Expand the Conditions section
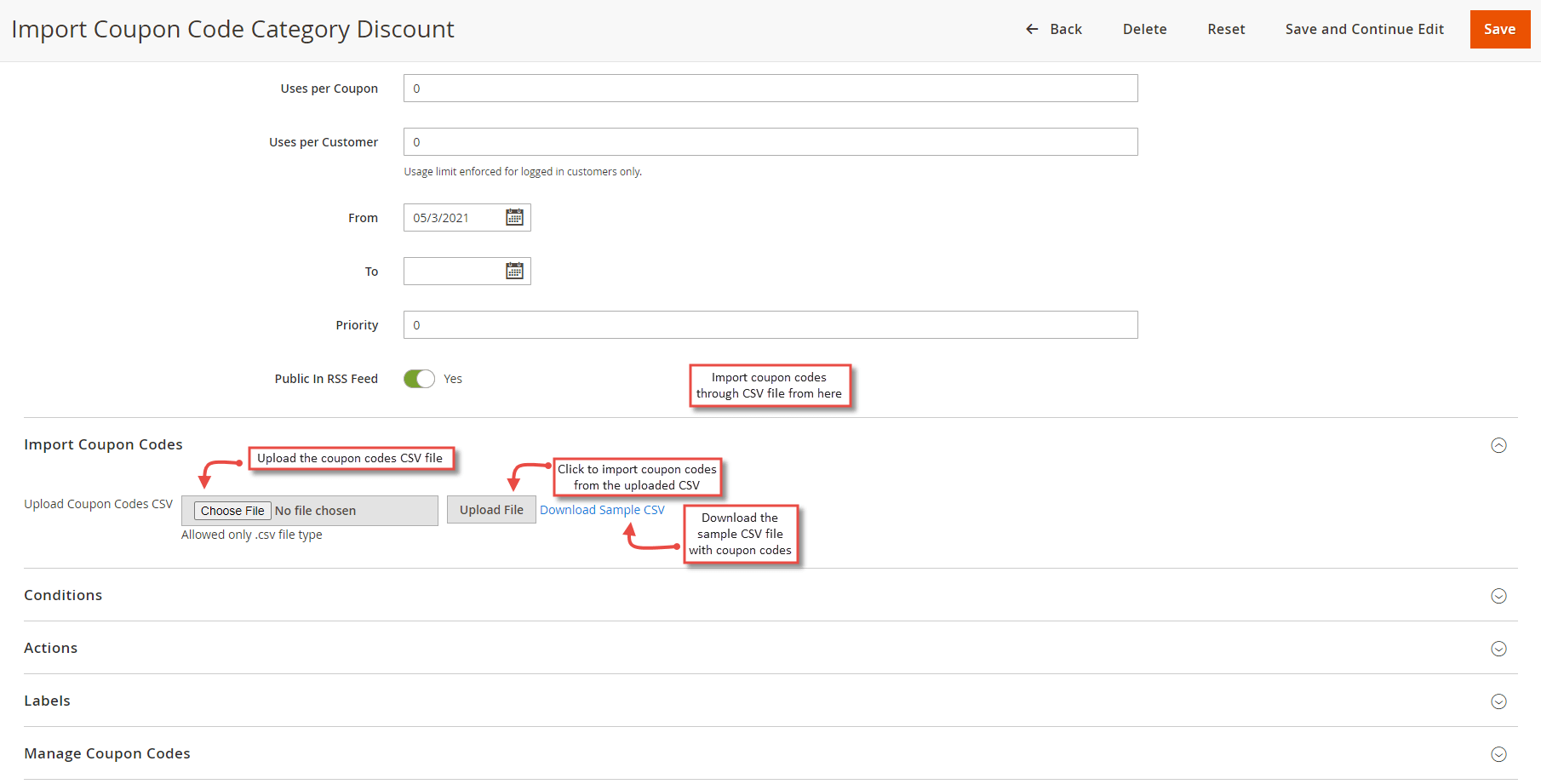Viewport: 1541px width, 784px height. tap(1498, 596)
